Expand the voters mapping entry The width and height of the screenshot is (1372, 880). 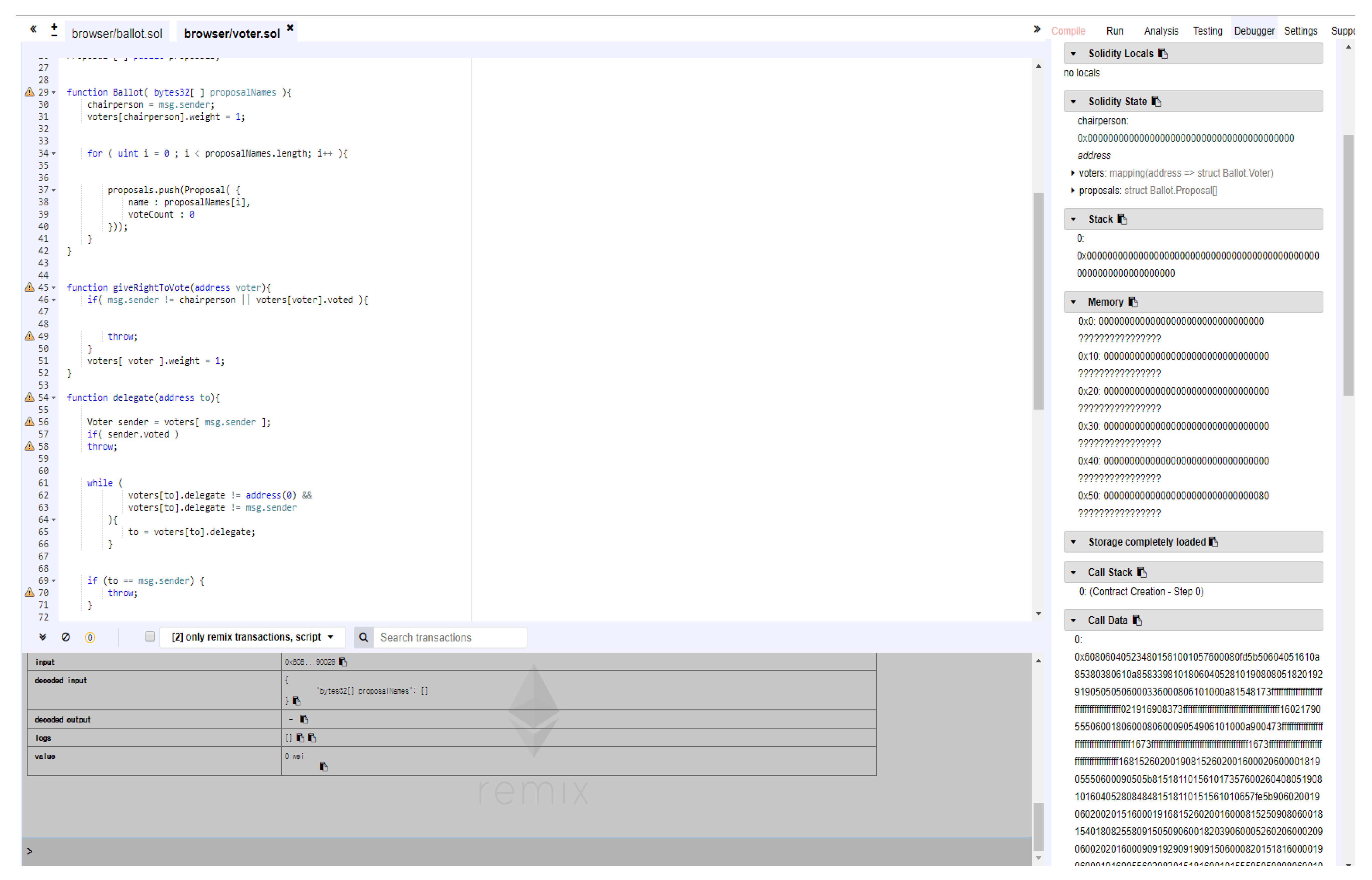(x=1073, y=173)
